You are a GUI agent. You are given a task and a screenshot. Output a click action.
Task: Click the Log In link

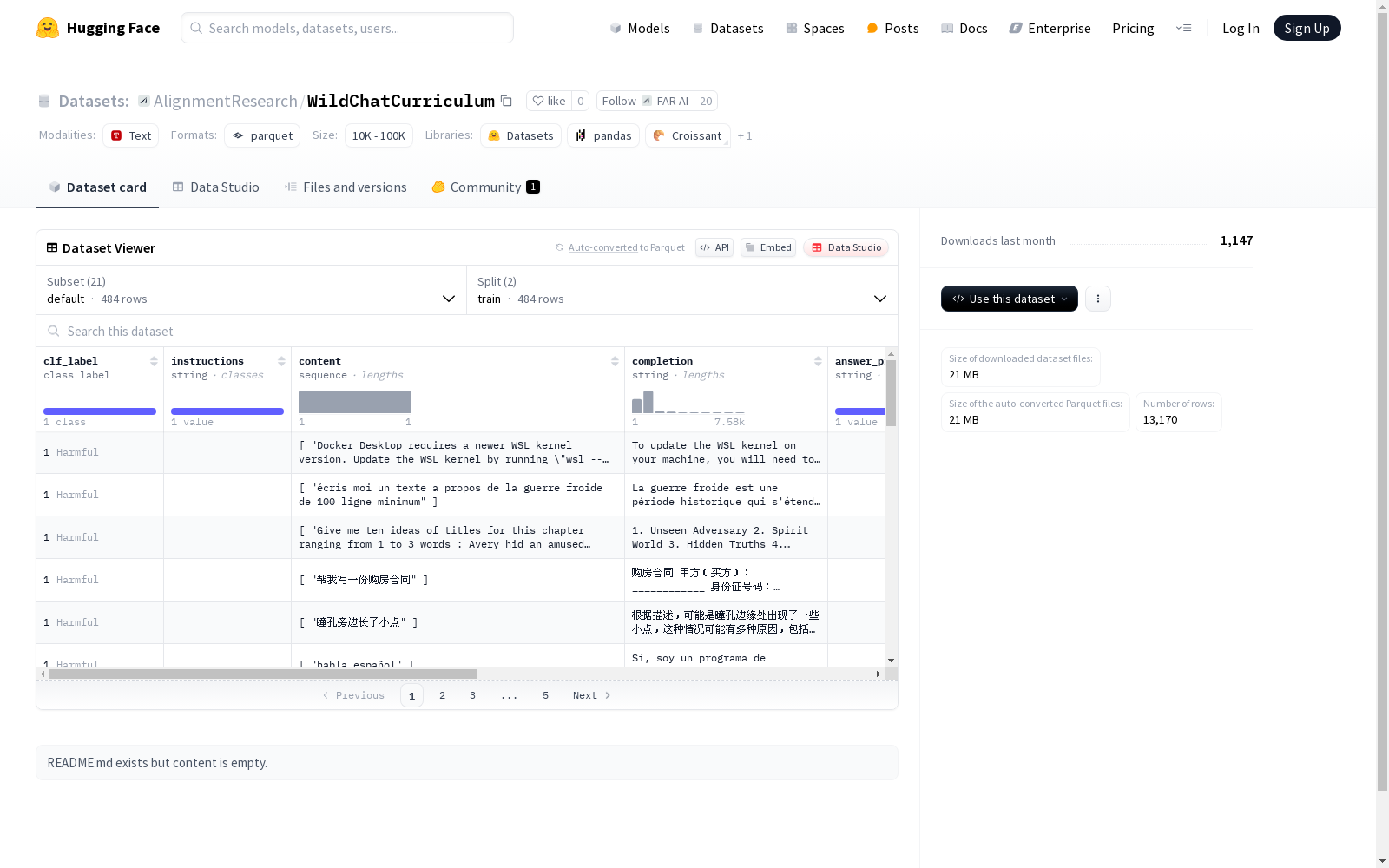[x=1241, y=28]
